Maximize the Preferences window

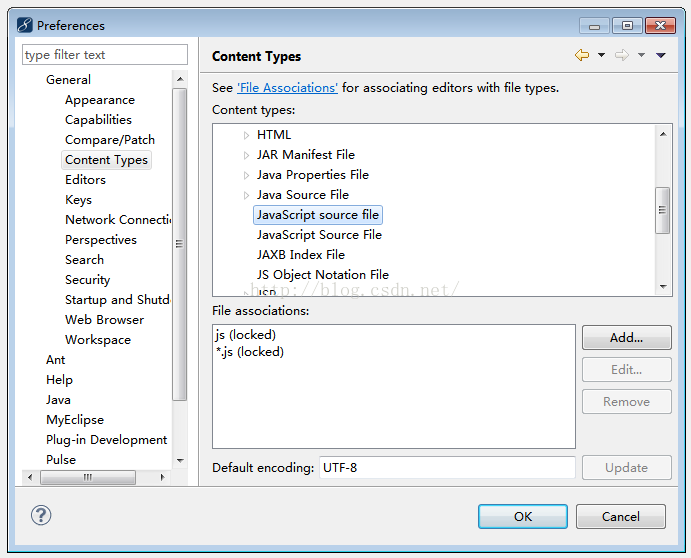point(628,26)
